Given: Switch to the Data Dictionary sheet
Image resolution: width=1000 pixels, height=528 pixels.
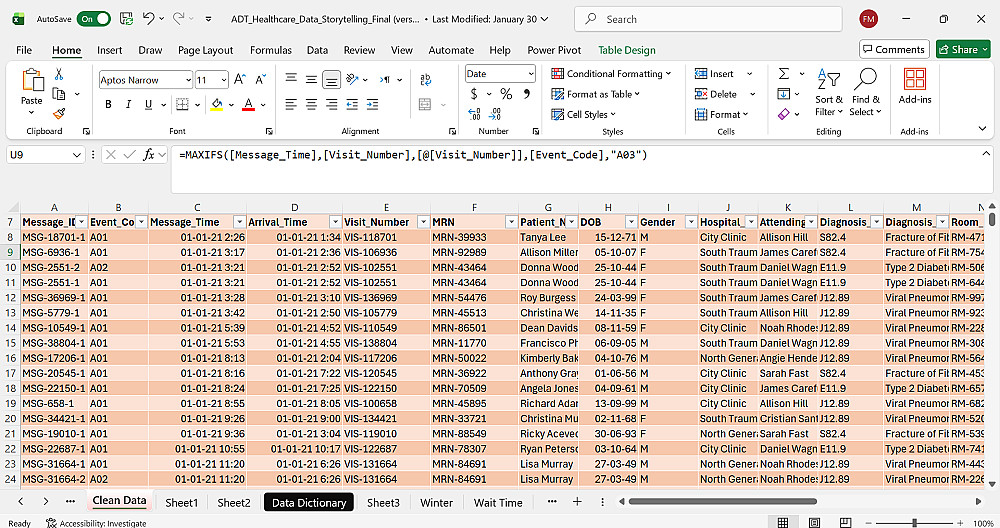Looking at the screenshot, I should 309,502.
